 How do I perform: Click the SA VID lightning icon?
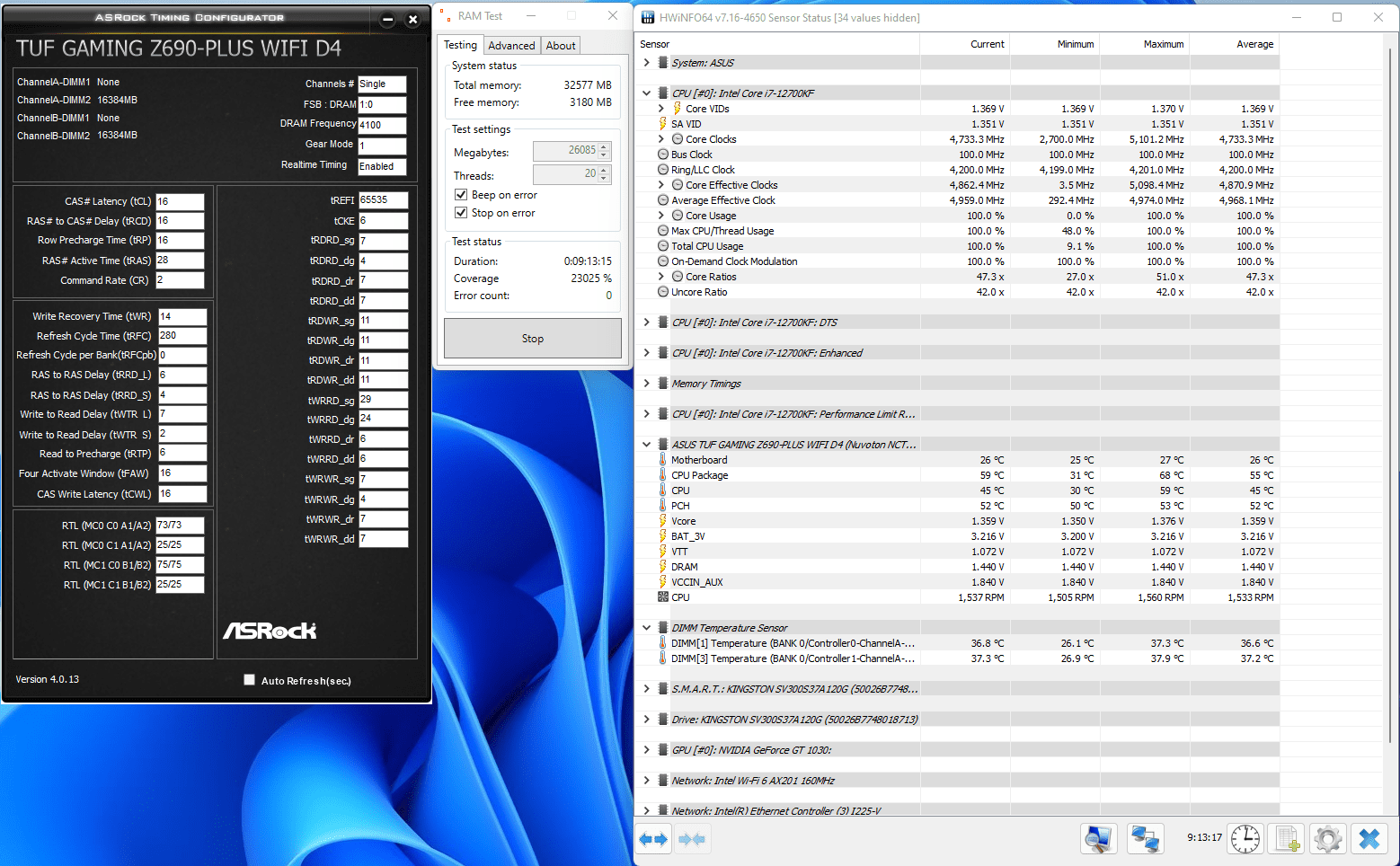tap(663, 124)
